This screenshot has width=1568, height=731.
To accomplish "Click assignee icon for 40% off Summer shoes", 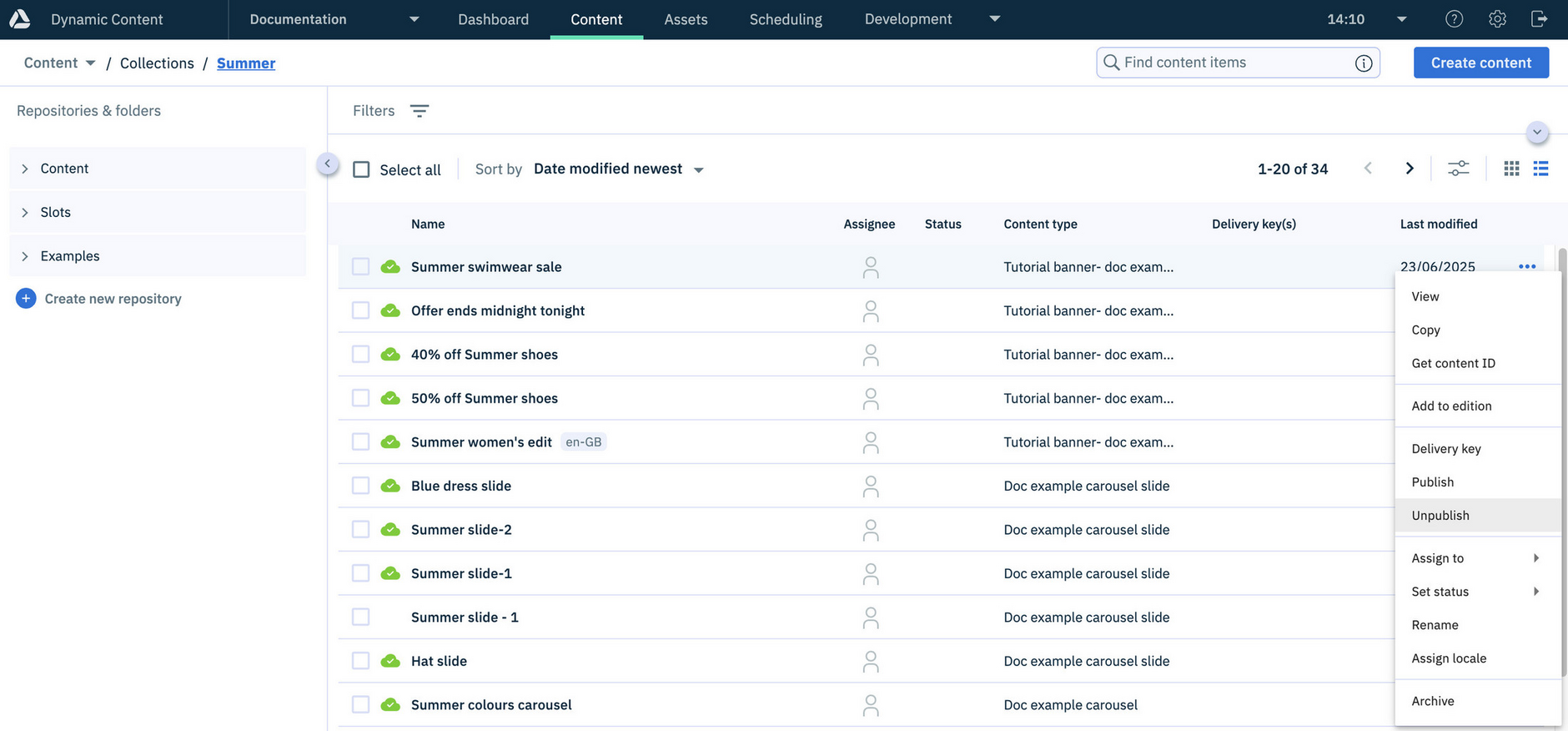I will click(871, 355).
